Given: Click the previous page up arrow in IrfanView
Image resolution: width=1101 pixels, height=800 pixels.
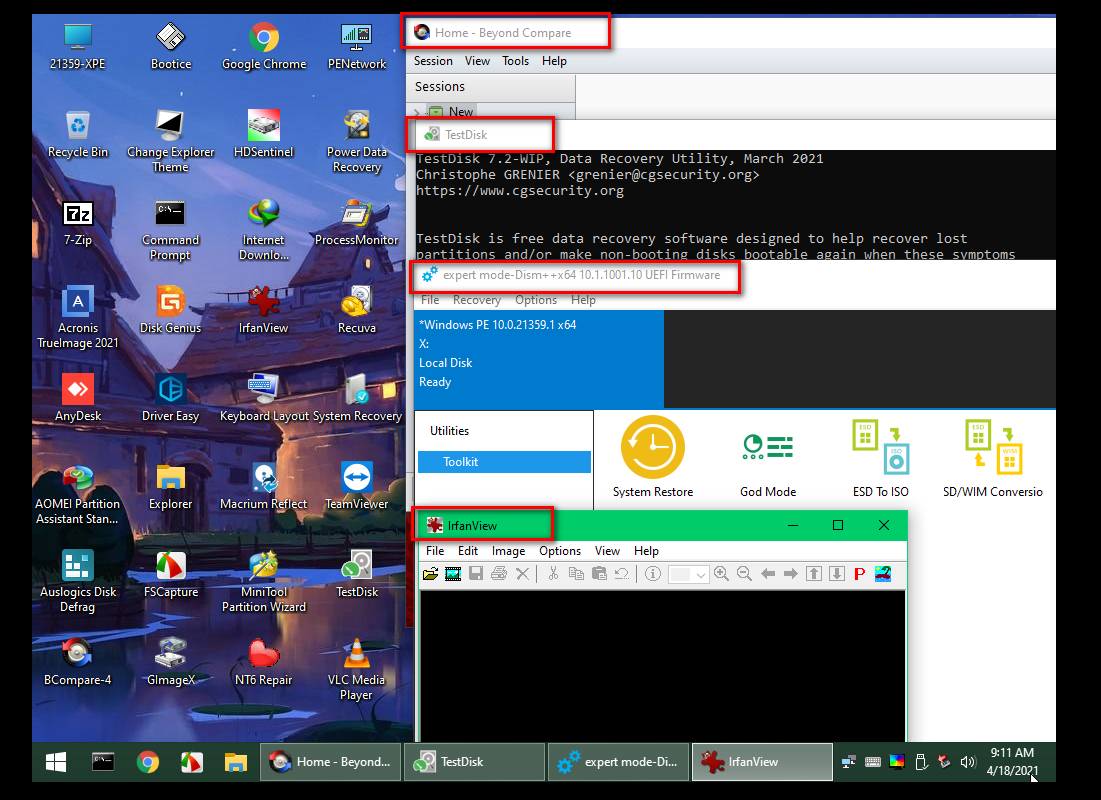Looking at the screenshot, I should (x=814, y=574).
